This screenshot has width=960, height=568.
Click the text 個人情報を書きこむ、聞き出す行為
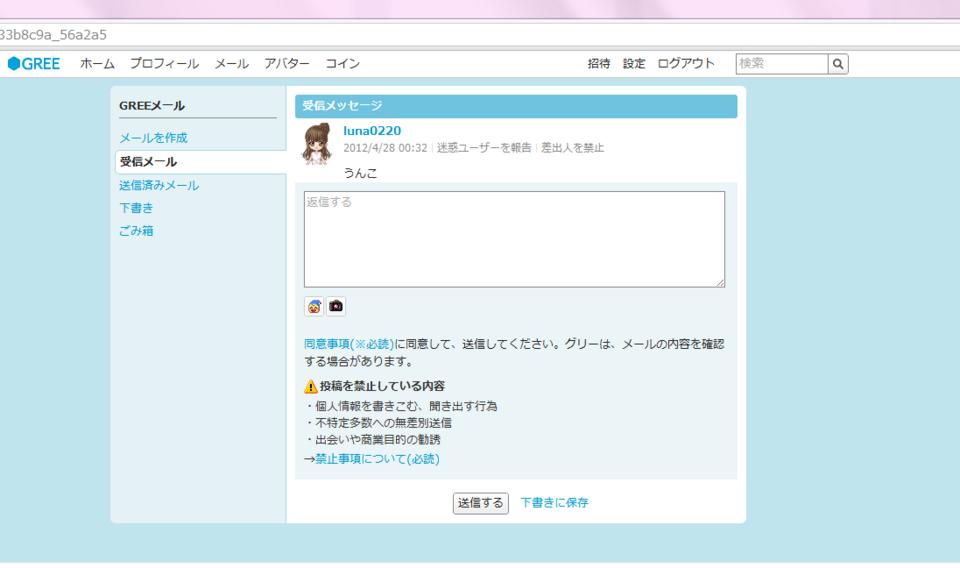[x=406, y=406]
